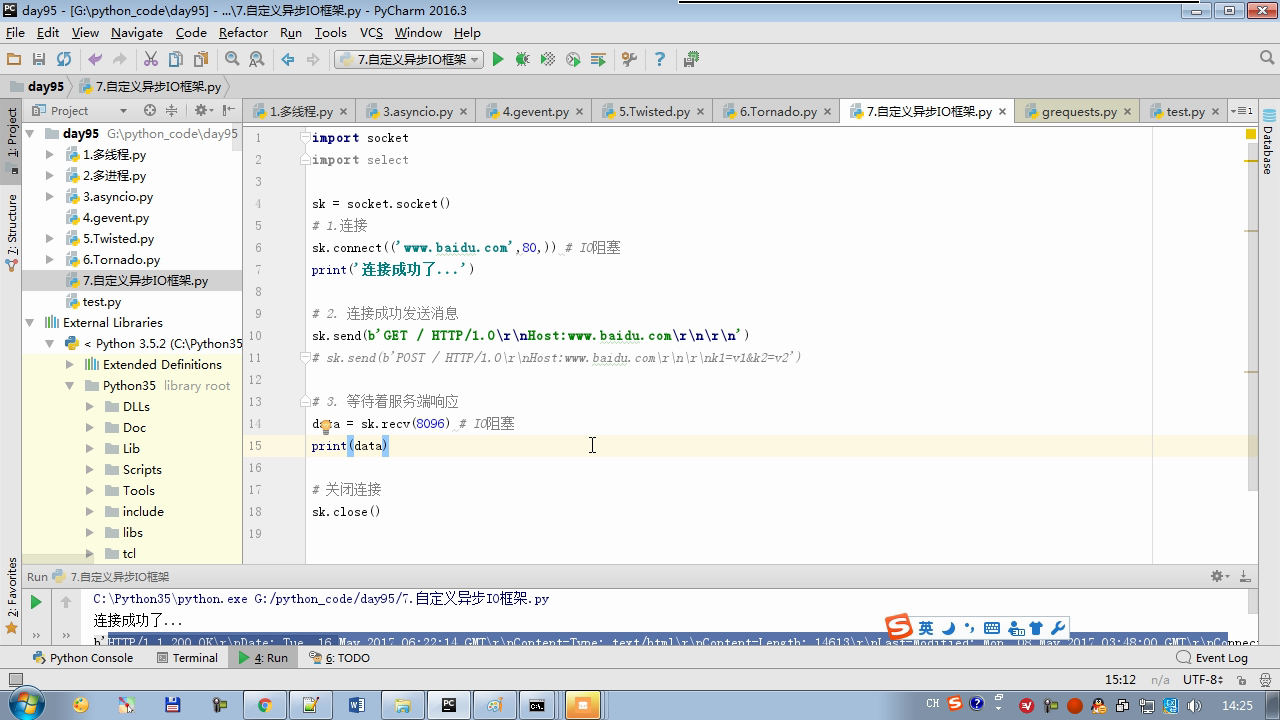Image resolution: width=1280 pixels, height=720 pixels.
Task: Start debugging with the Debug bug icon
Action: click(x=522, y=60)
